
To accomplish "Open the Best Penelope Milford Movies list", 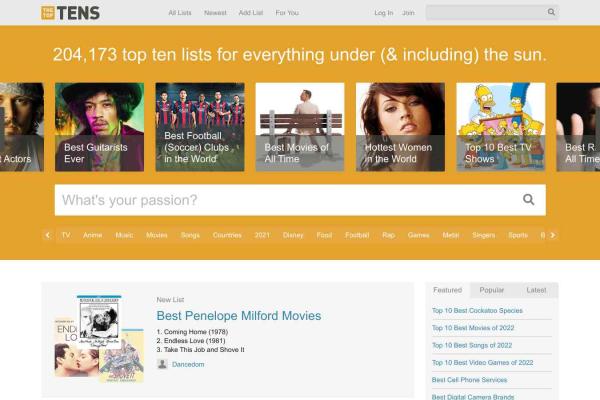I will tap(239, 316).
